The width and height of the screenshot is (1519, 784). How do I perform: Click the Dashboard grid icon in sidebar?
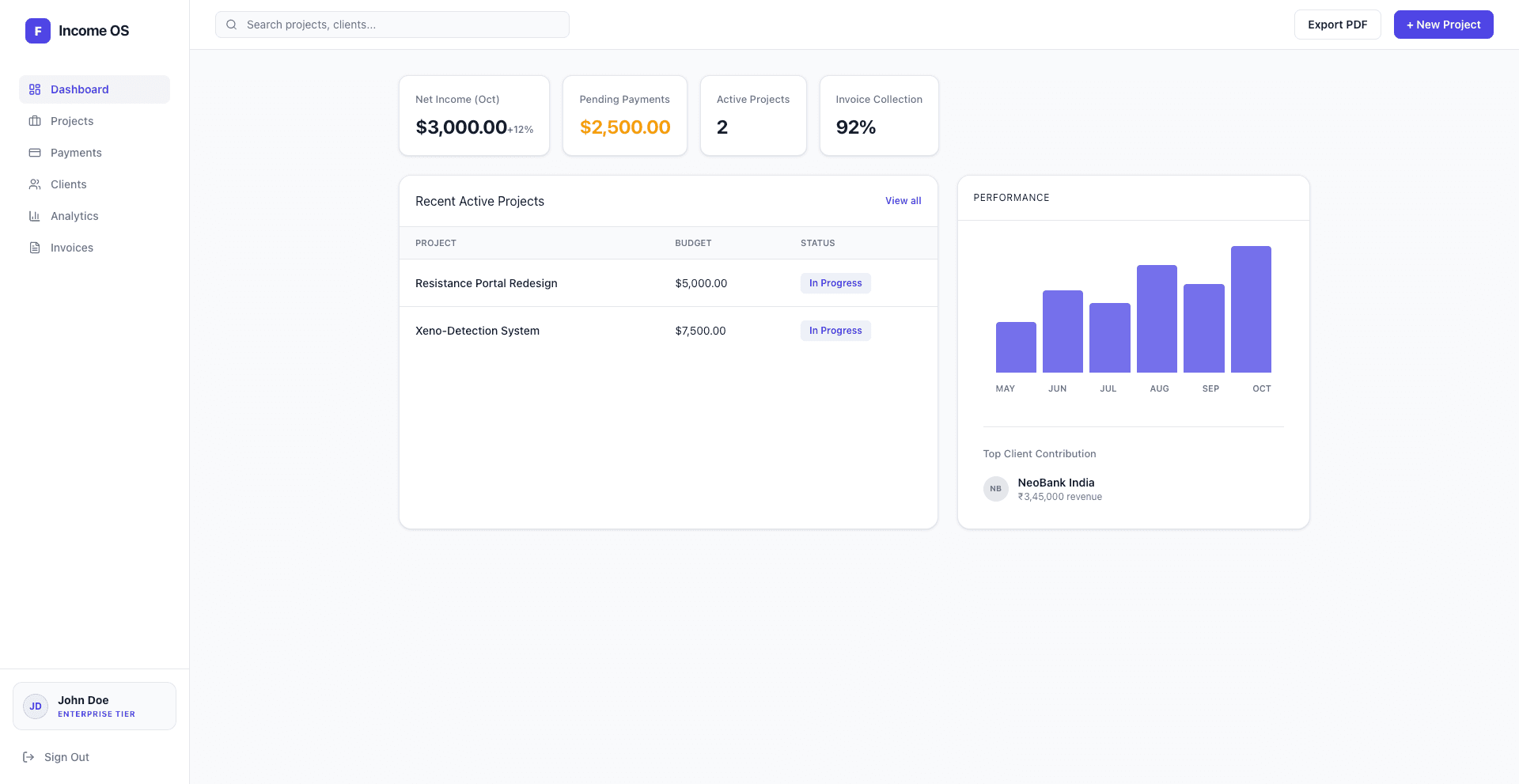point(35,89)
